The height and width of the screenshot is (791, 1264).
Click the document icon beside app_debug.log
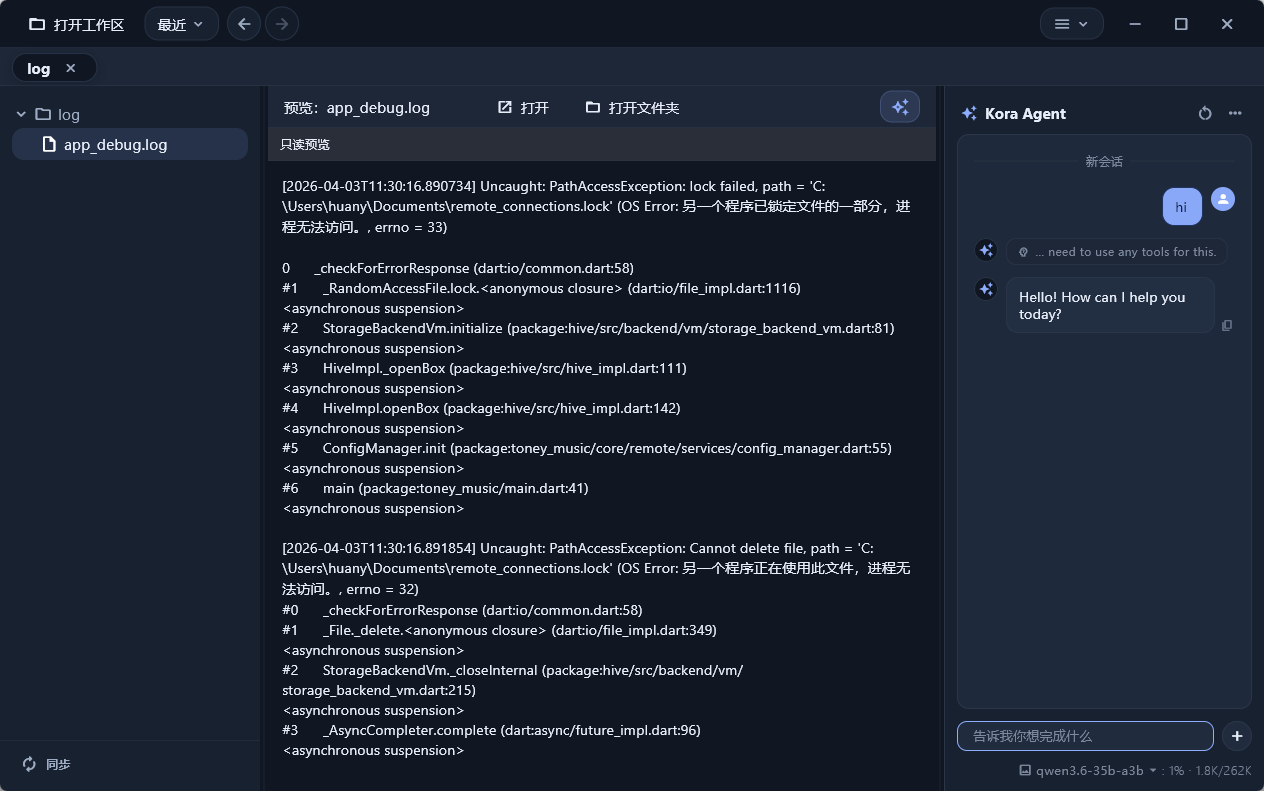(48, 144)
